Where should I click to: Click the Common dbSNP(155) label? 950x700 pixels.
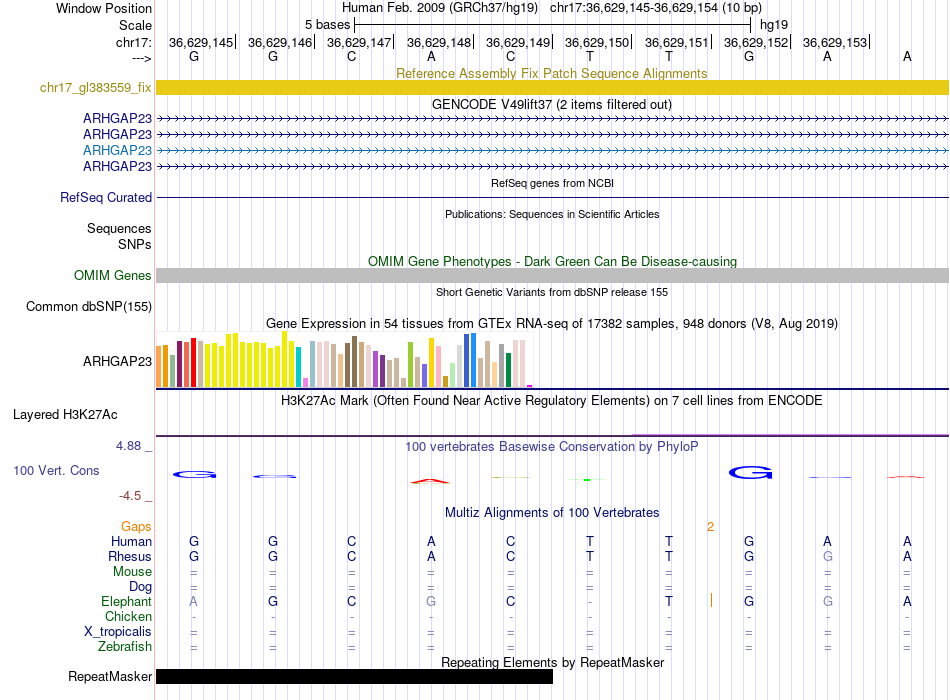[x=88, y=307]
